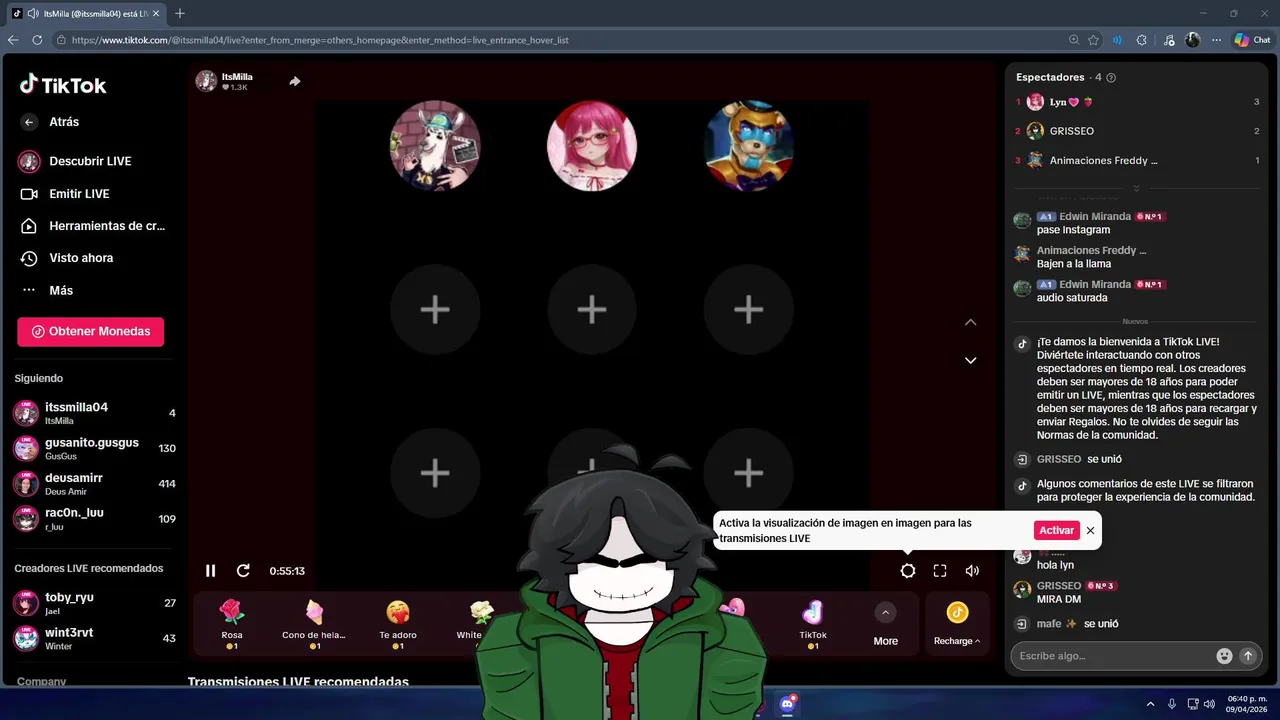
Task: Open the emoji picker in chat
Action: click(x=1224, y=656)
